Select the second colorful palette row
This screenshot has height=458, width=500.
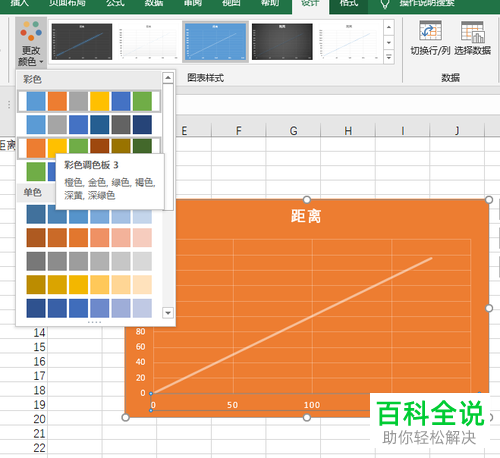89,124
